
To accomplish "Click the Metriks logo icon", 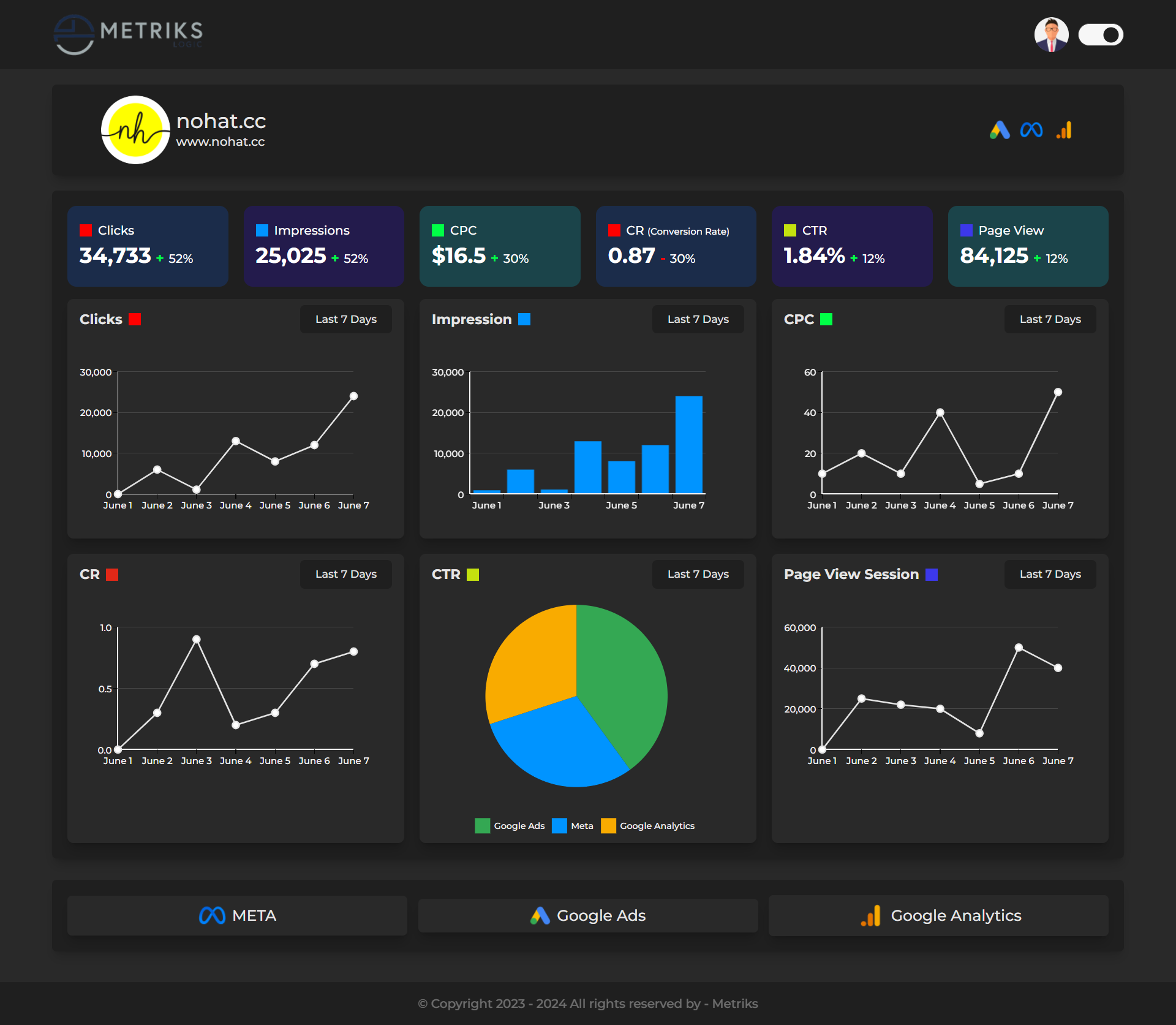I will 74,34.
